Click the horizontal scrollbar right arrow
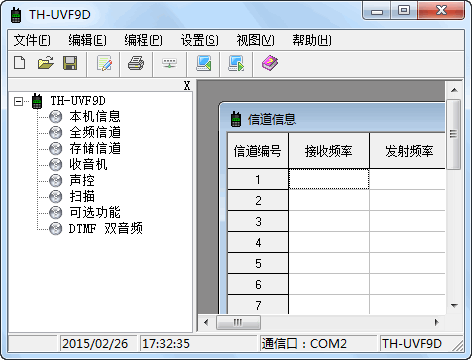 pos(437,322)
